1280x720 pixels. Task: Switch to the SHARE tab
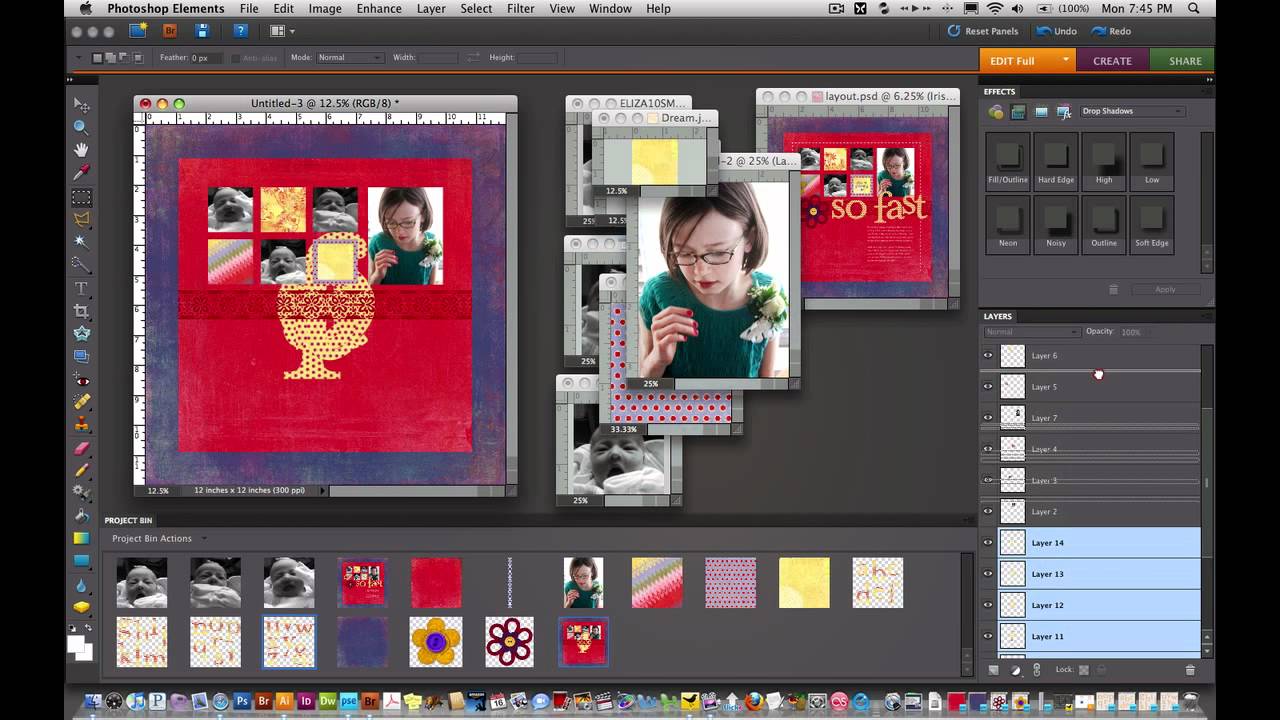coord(1185,61)
